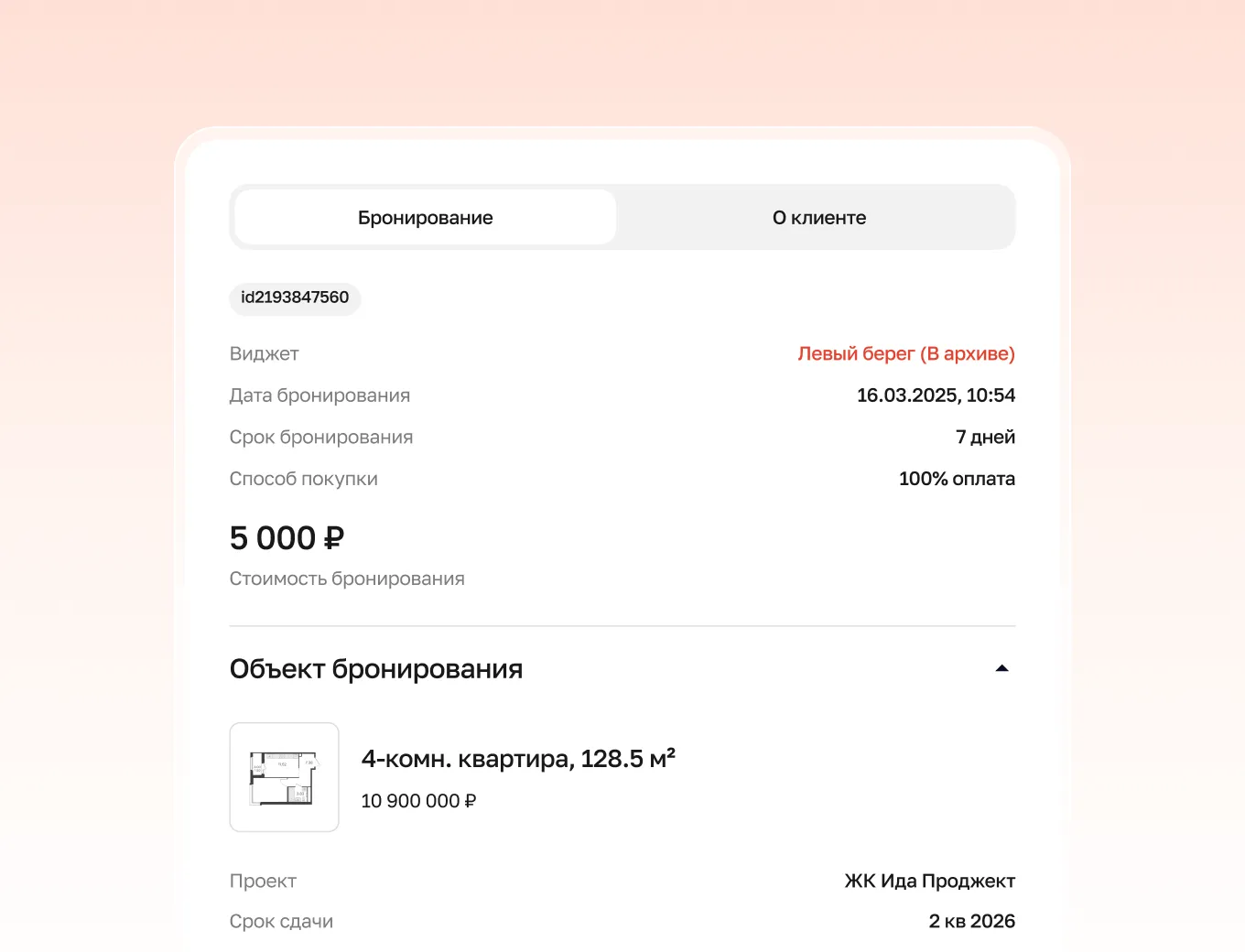This screenshot has height=952, width=1245.
Task: Click the 100% оплата purchase method
Action: 957,479
